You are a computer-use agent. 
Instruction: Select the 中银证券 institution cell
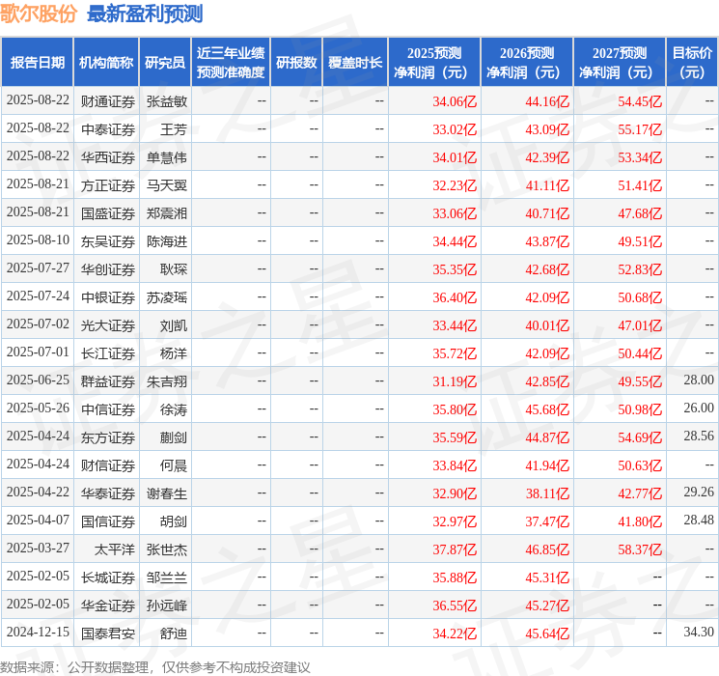pos(108,298)
